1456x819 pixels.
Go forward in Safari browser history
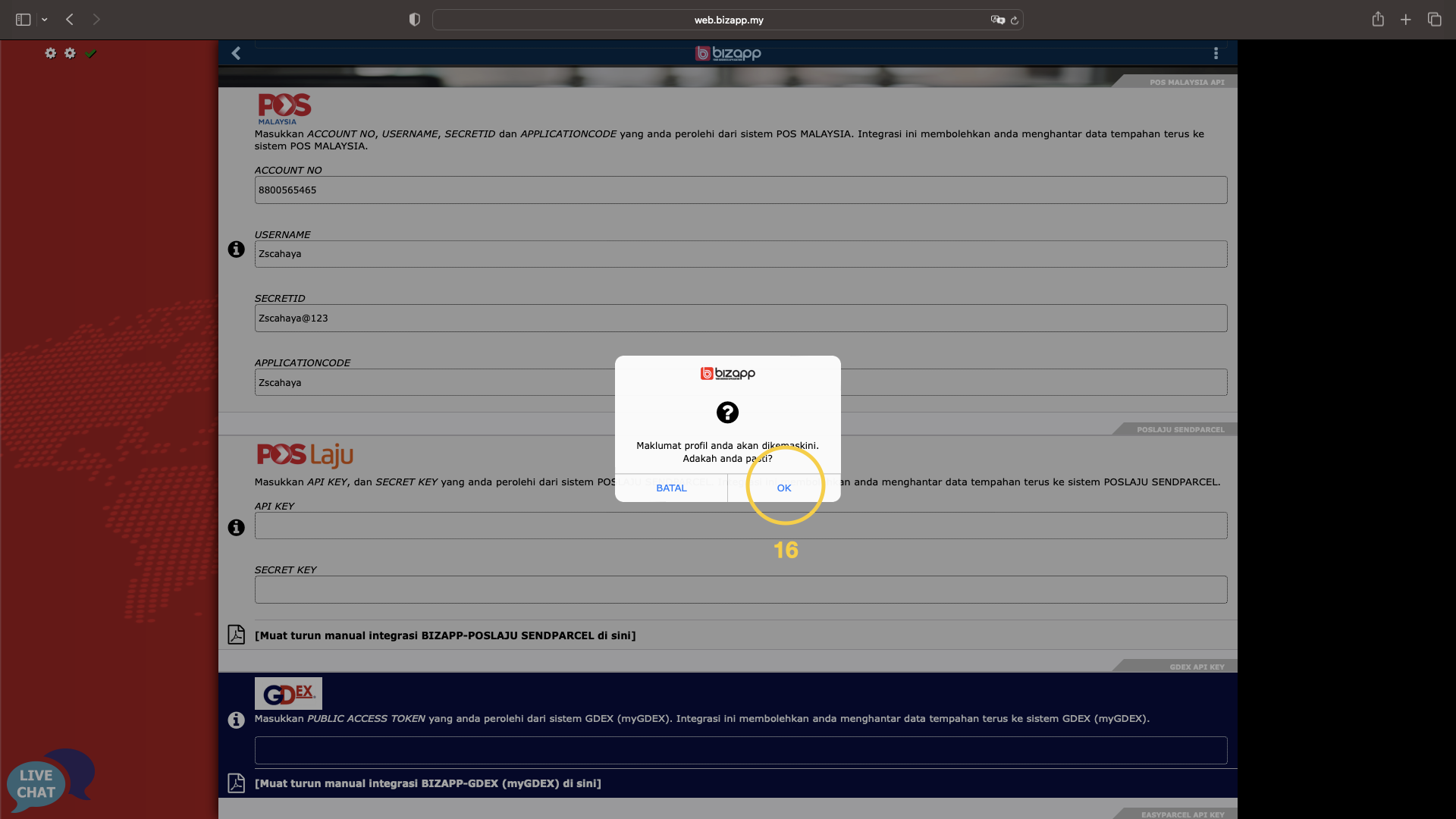click(x=96, y=20)
